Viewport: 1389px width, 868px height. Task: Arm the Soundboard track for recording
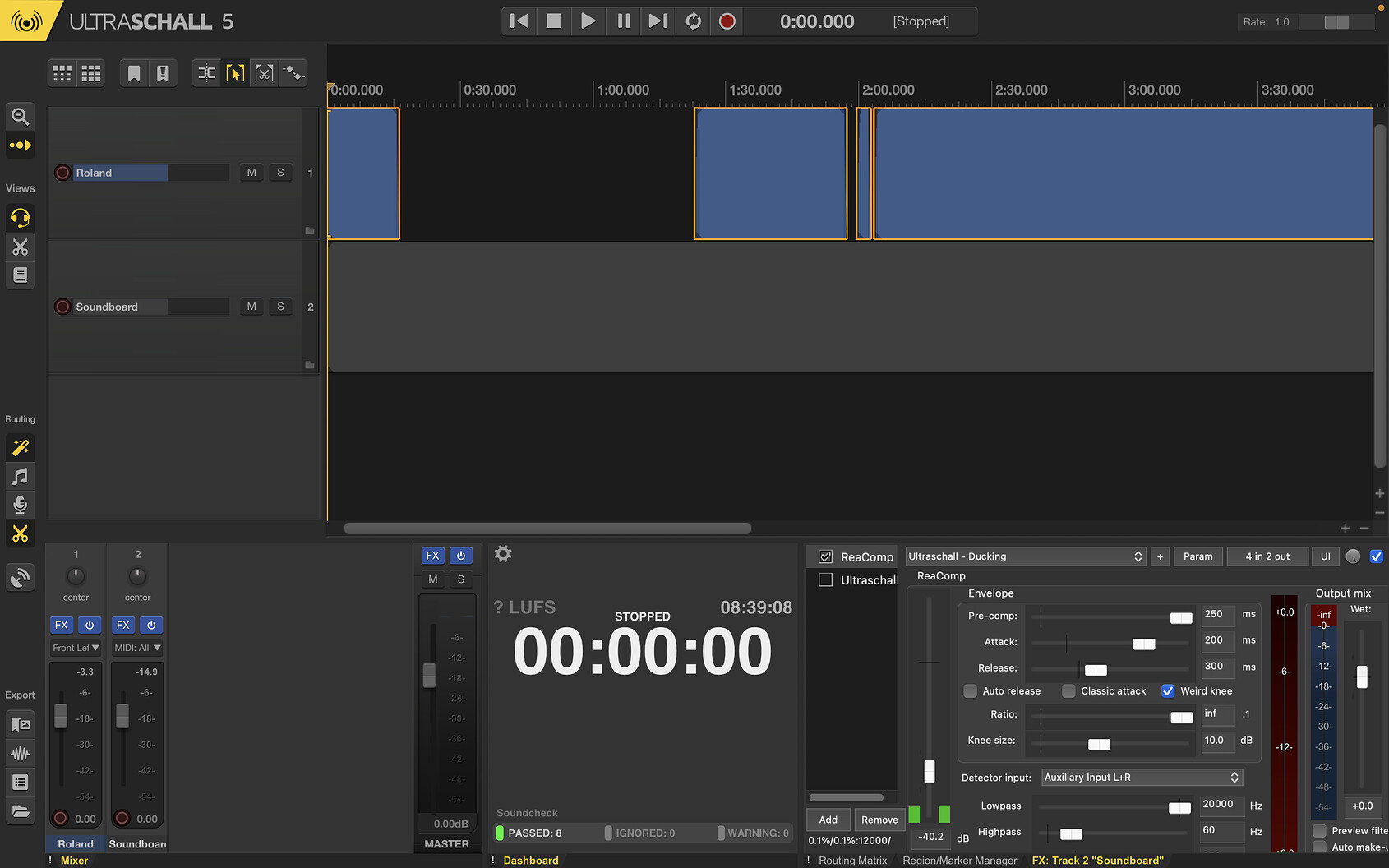pos(62,307)
